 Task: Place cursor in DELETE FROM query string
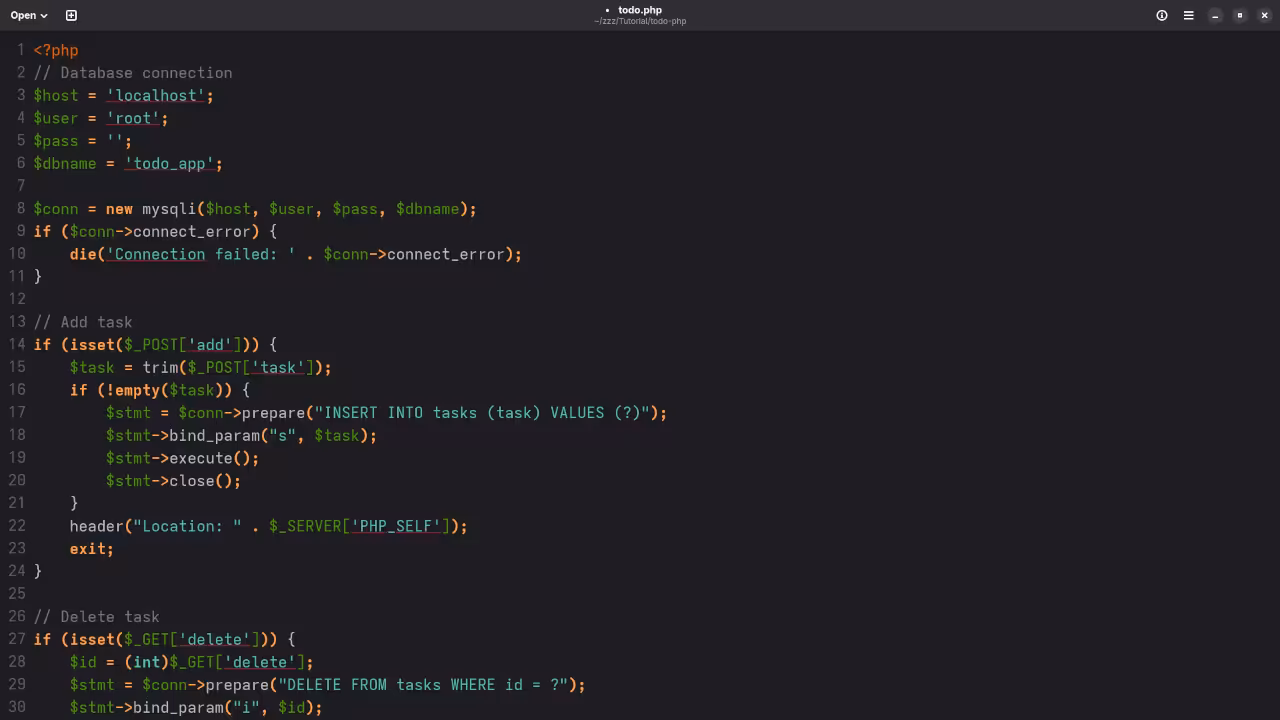(423, 685)
